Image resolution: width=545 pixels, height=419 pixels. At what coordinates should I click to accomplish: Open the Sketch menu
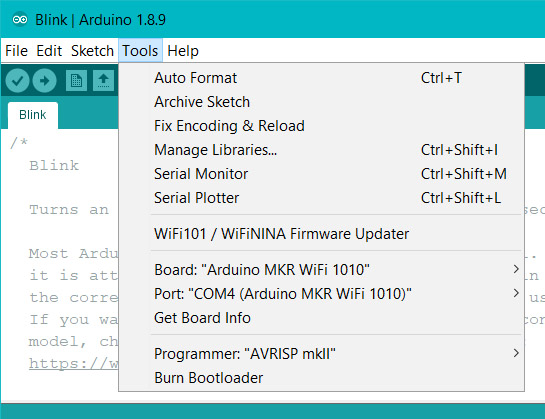(92, 51)
